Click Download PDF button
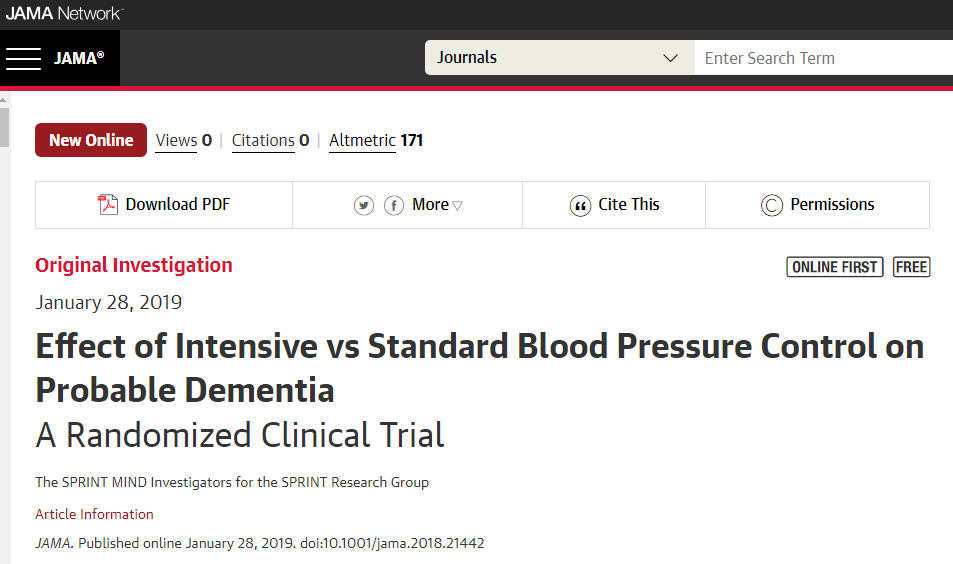 coord(163,205)
